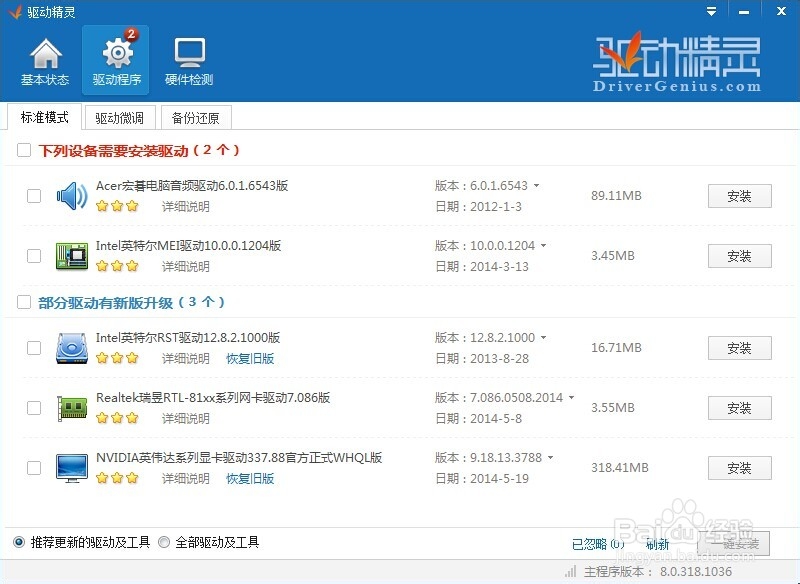Viewport: 800px width, 584px height.
Task: Check all devices needing driver installation
Action: pyautogui.click(x=24, y=150)
